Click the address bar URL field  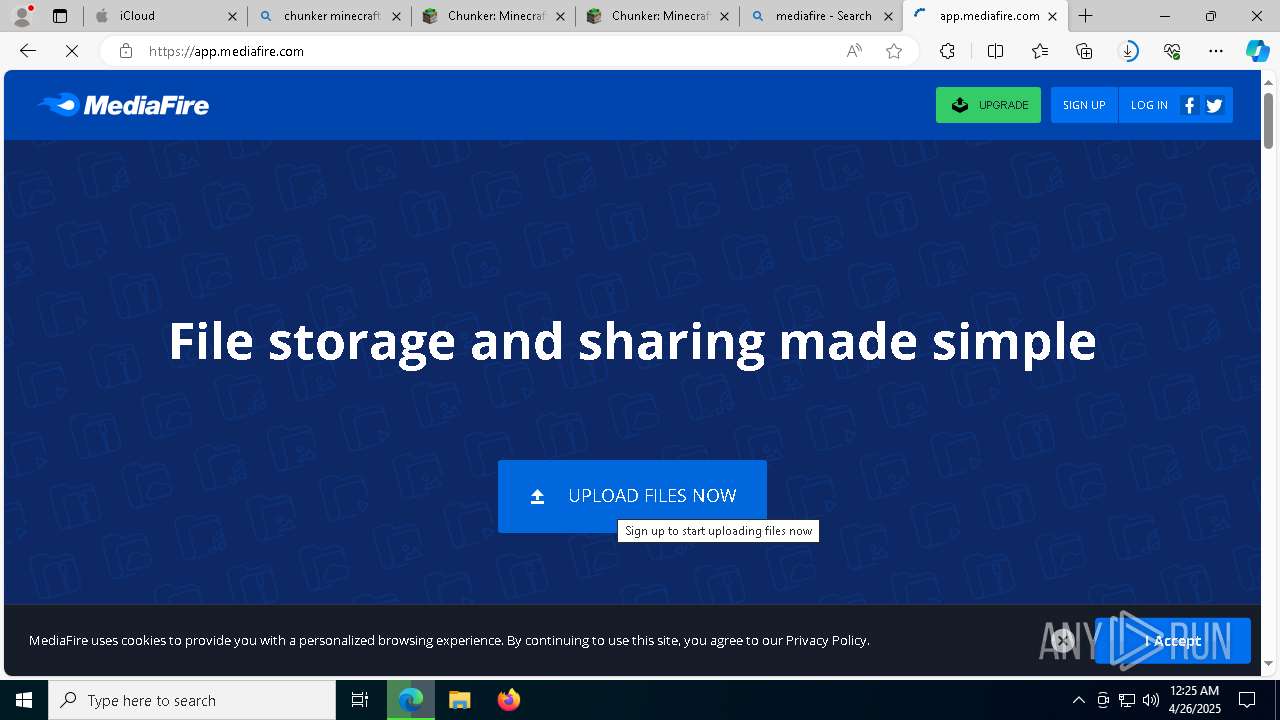pyautogui.click(x=490, y=51)
